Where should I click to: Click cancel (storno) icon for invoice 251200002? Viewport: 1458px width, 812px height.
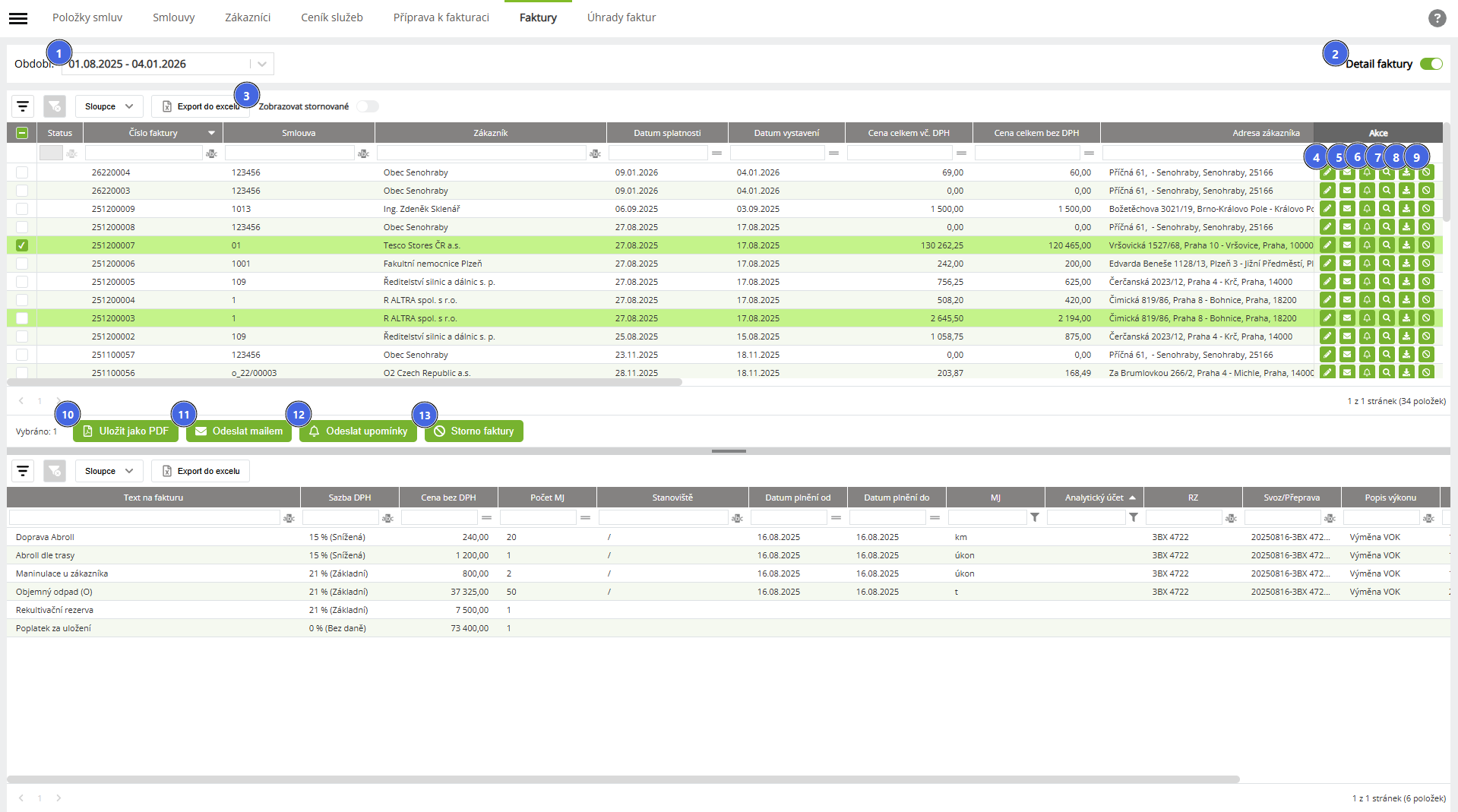[x=1426, y=336]
